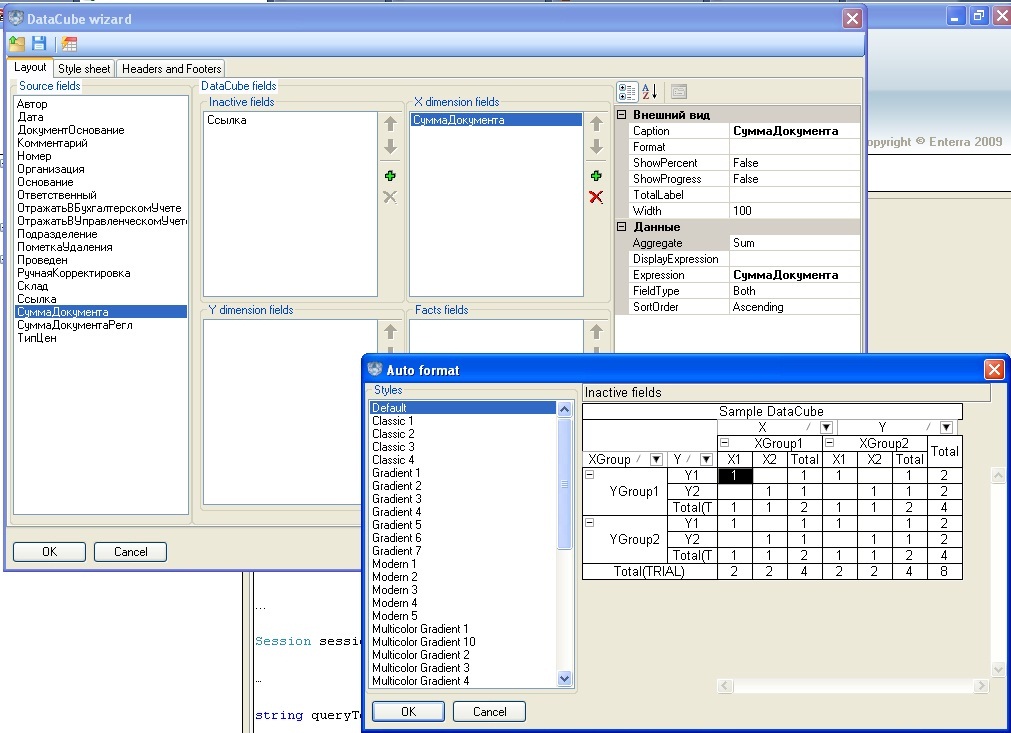Click the save layout disk icon
The image size is (1011, 733).
(x=39, y=43)
